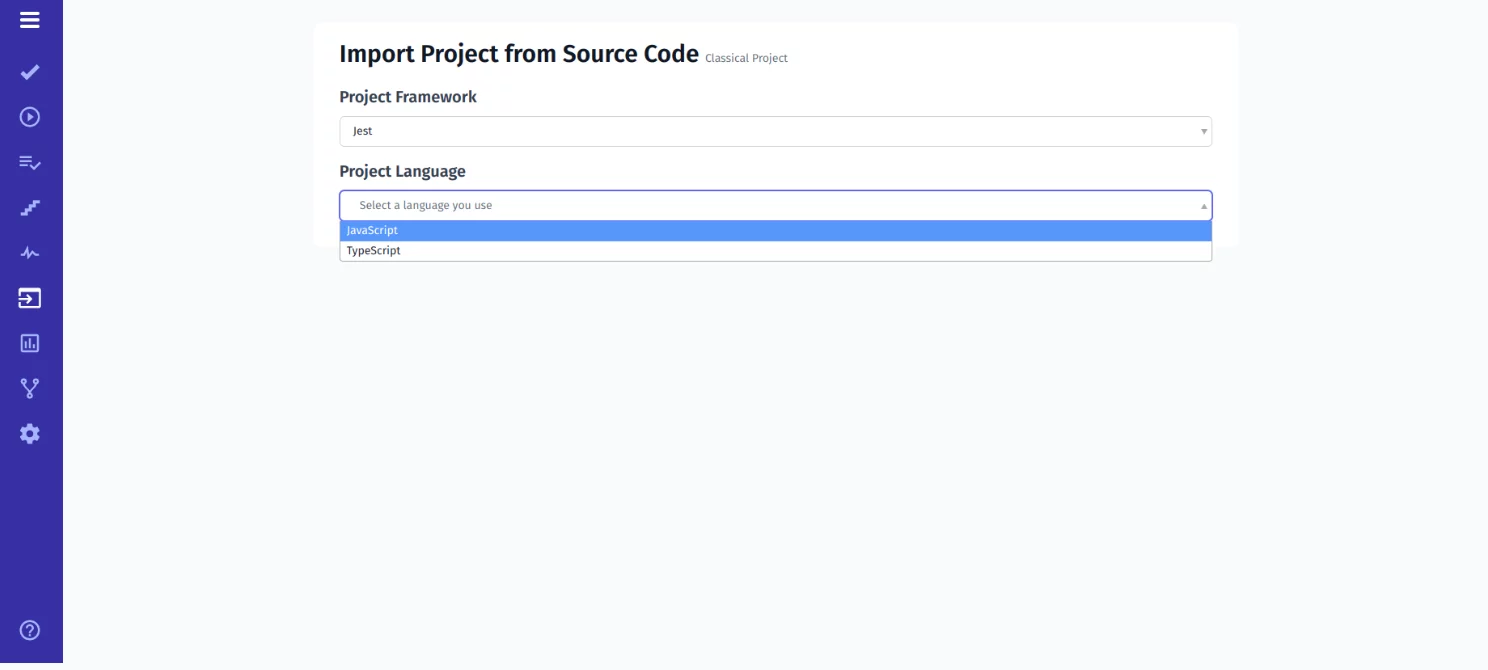Open the hamburger navigation menu
This screenshot has width=1488, height=670.
point(30,19)
